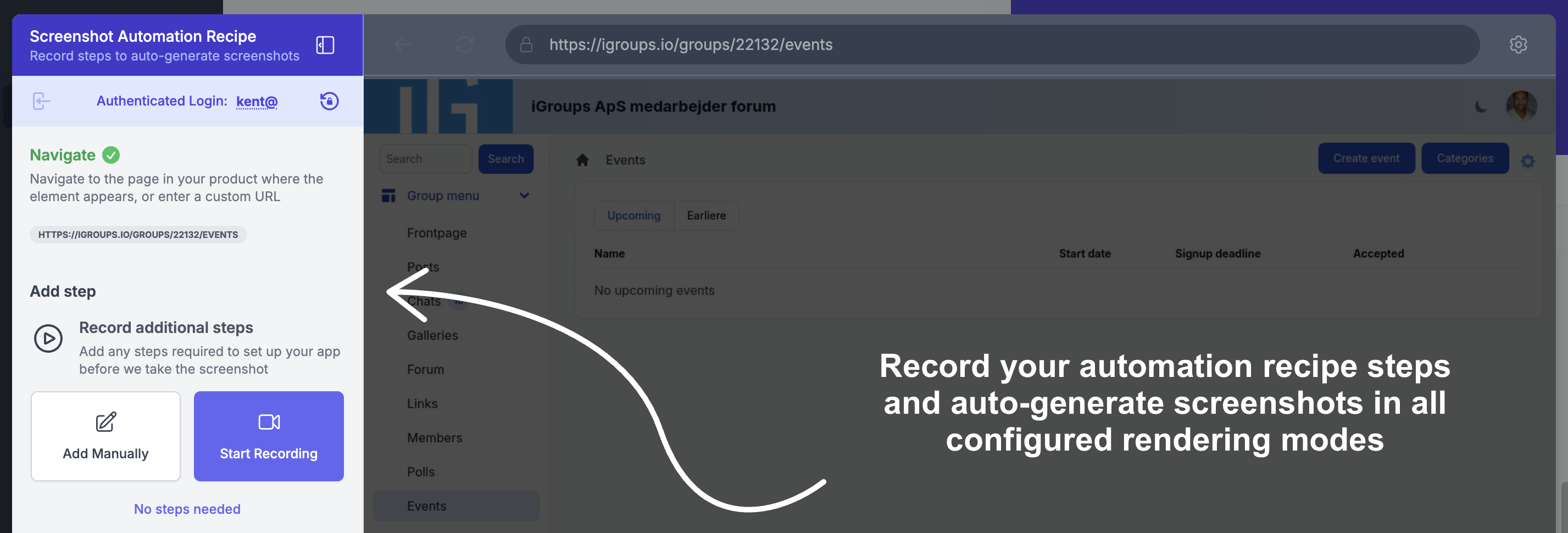
Task: Switch to the Upcoming tab
Action: pyautogui.click(x=633, y=215)
